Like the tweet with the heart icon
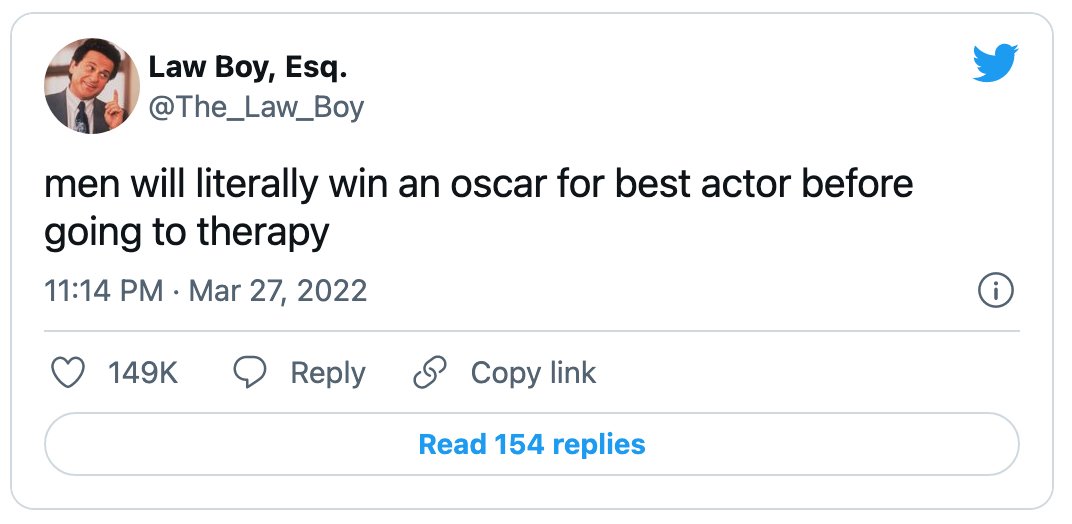Viewport: 1072px width, 524px height. click(68, 373)
